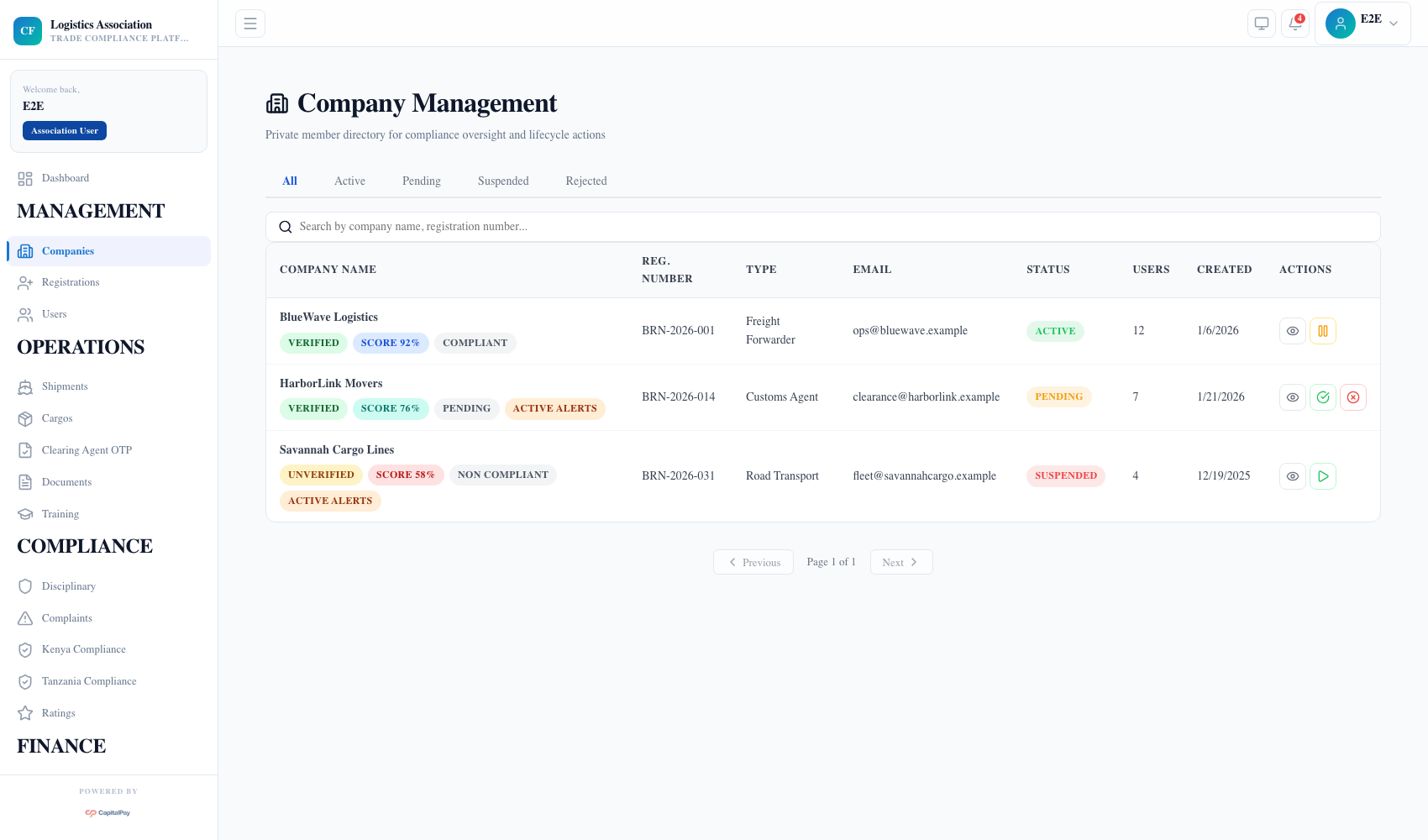Reactivate Savannah Cargo Lines with play icon

click(x=1323, y=476)
